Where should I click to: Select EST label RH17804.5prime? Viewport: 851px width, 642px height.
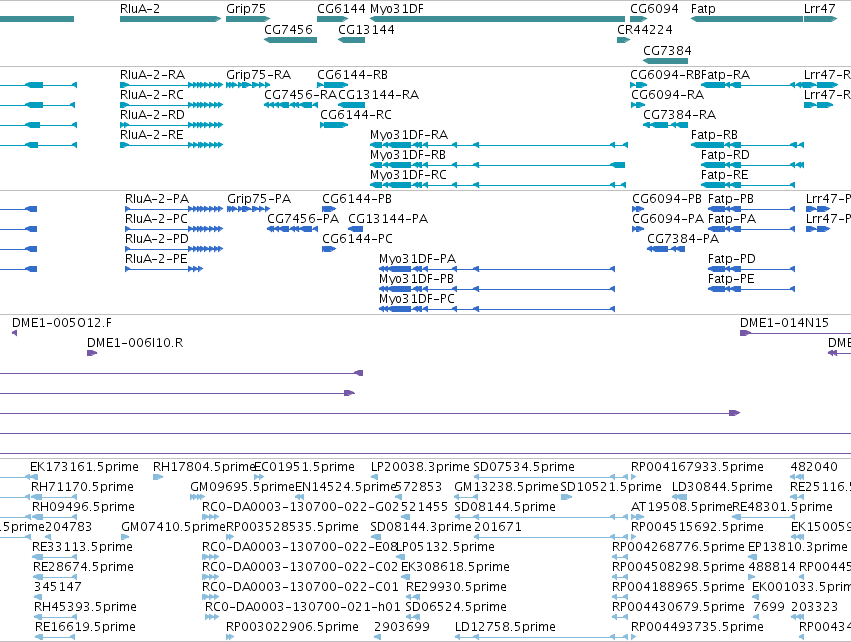[204, 467]
